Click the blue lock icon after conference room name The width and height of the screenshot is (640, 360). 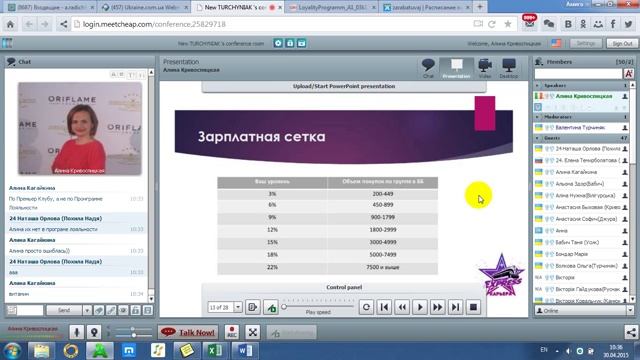point(290,43)
